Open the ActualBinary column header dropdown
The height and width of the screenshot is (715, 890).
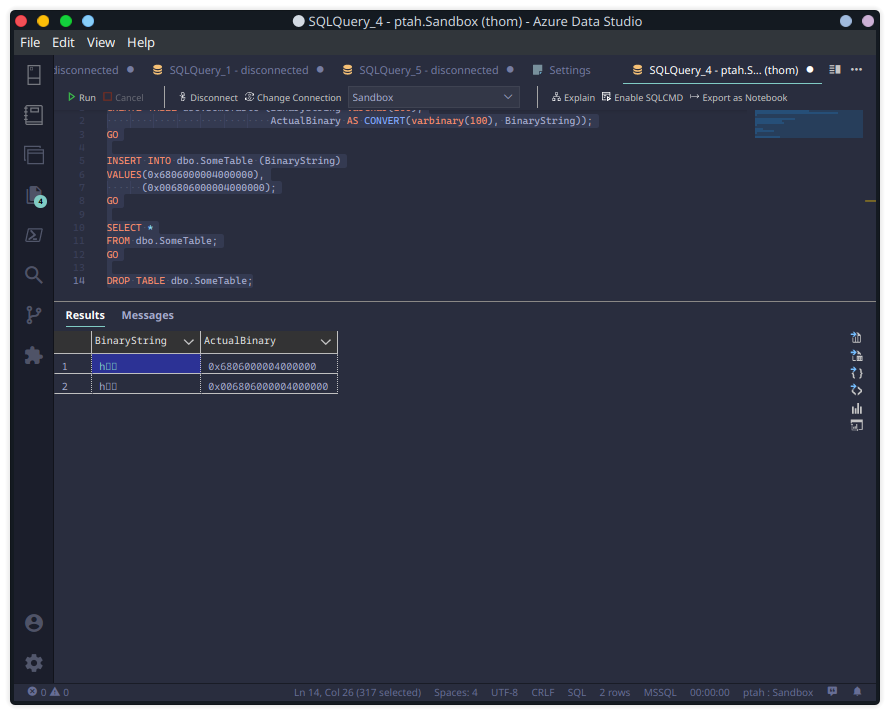click(326, 341)
